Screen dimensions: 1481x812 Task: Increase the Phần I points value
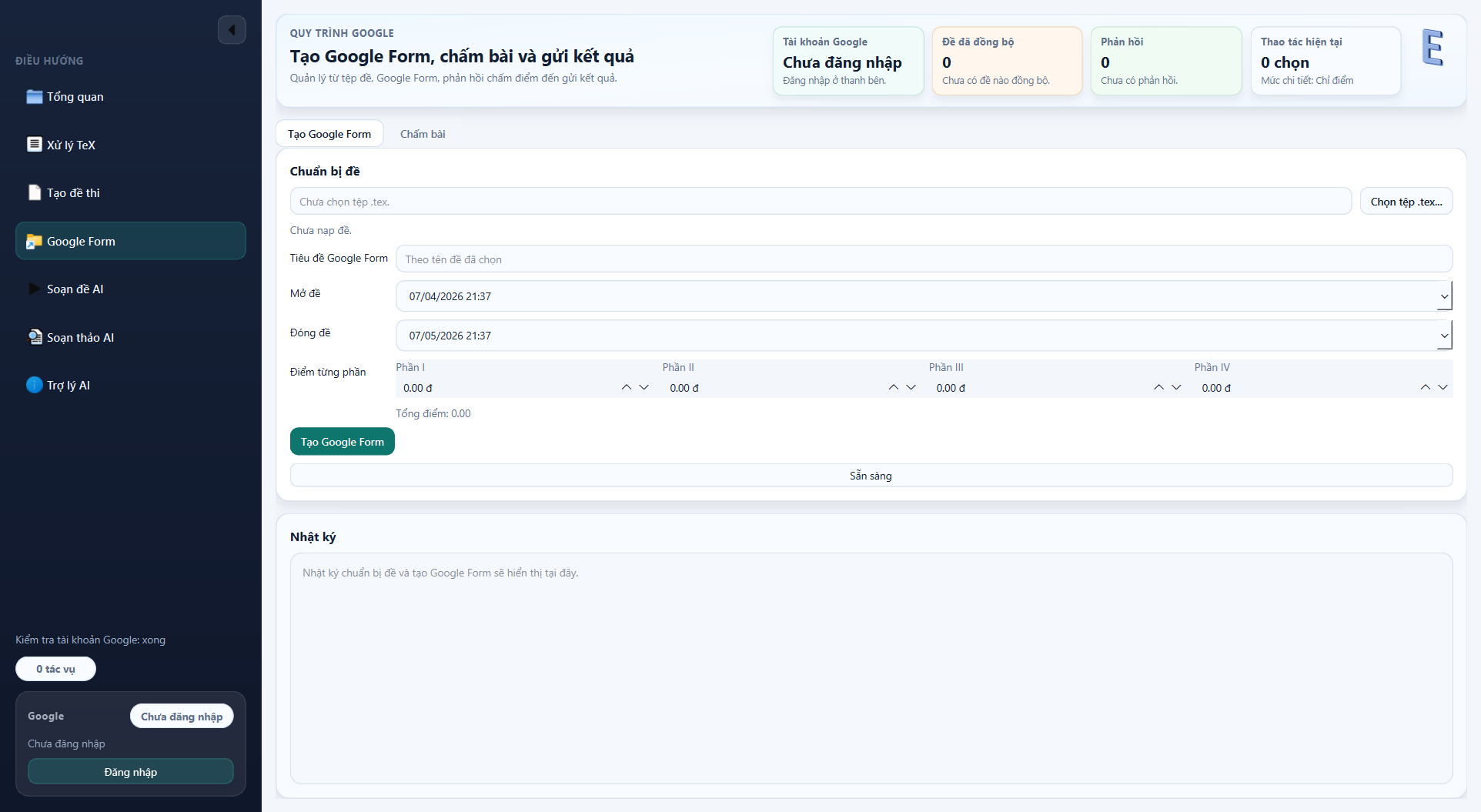pos(626,387)
